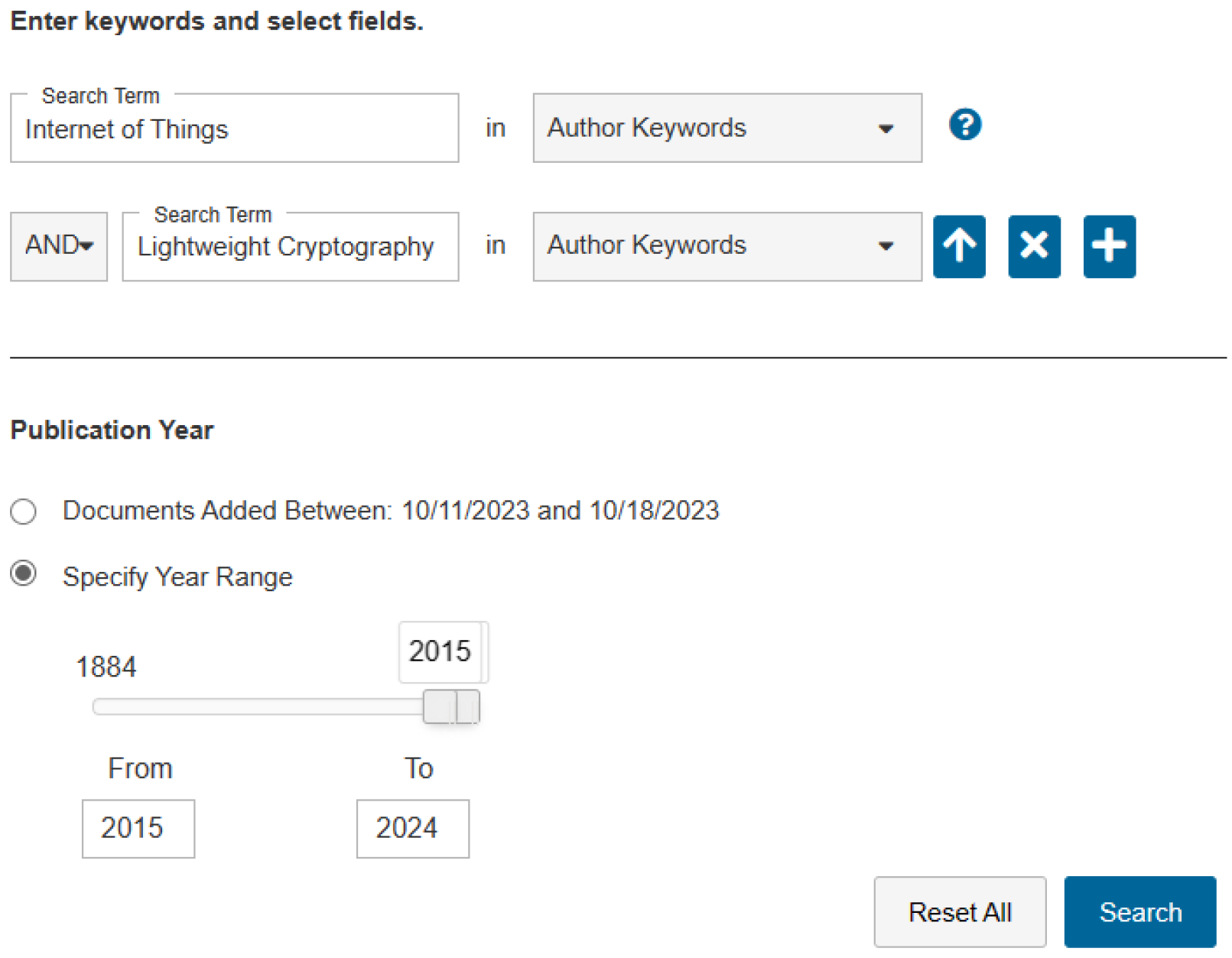Click the To year input box
Viewport: 1232px width, 958px height.
412,828
